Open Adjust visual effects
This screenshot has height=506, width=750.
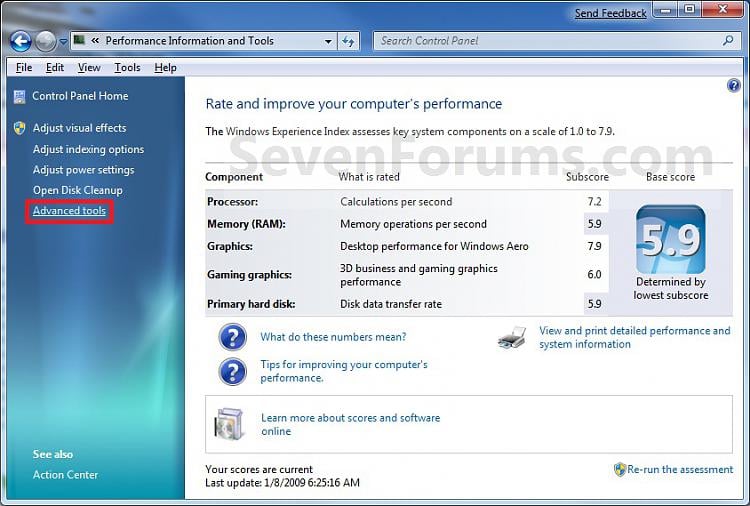(x=79, y=128)
